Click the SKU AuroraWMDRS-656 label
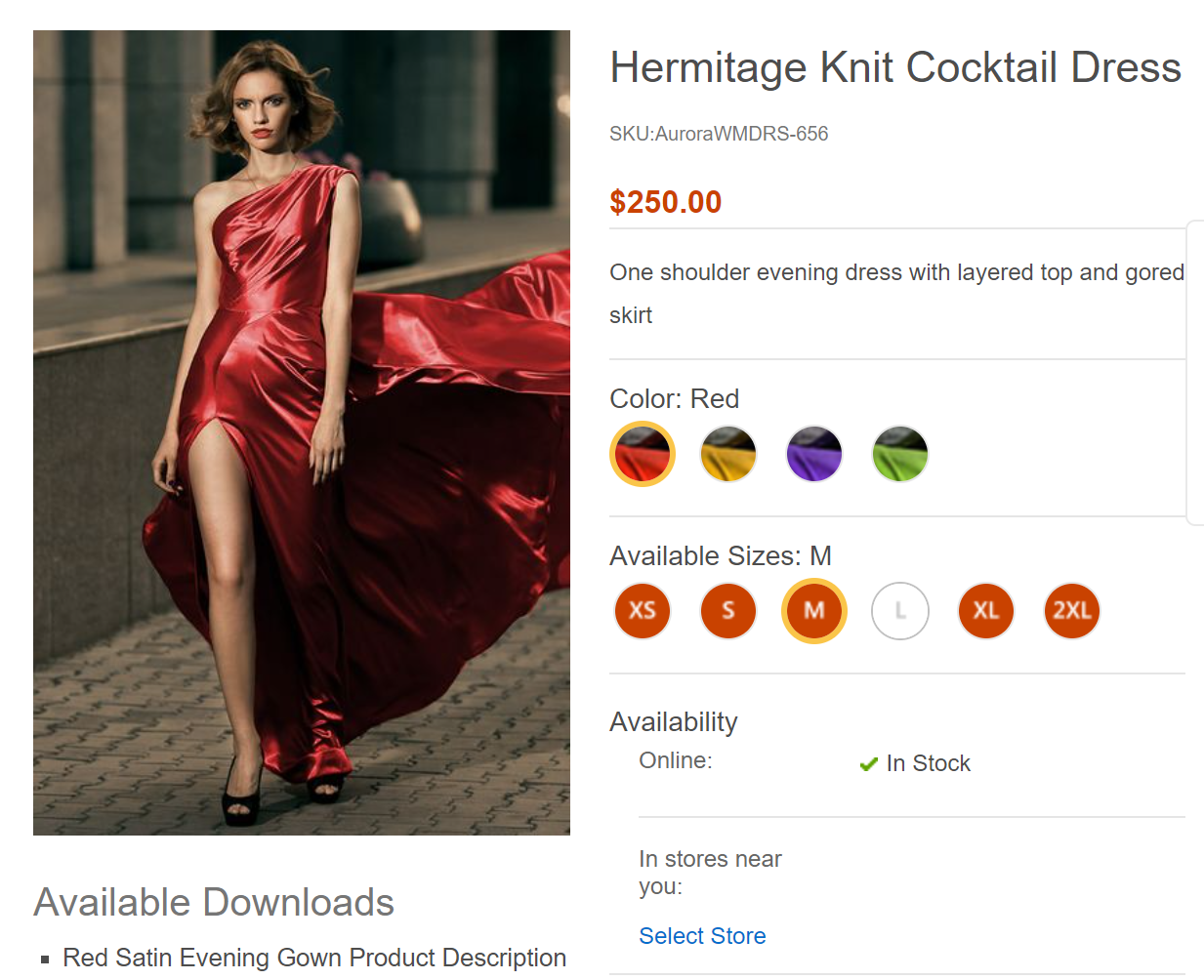This screenshot has height=980, width=1204. pos(719,134)
